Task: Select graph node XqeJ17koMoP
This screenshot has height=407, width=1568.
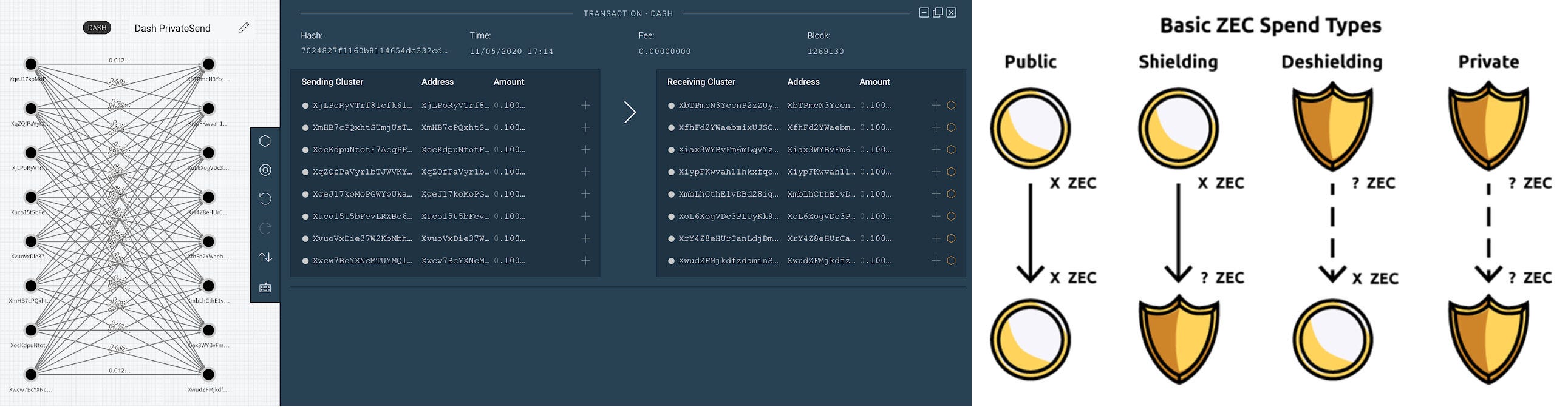Action: (30, 64)
